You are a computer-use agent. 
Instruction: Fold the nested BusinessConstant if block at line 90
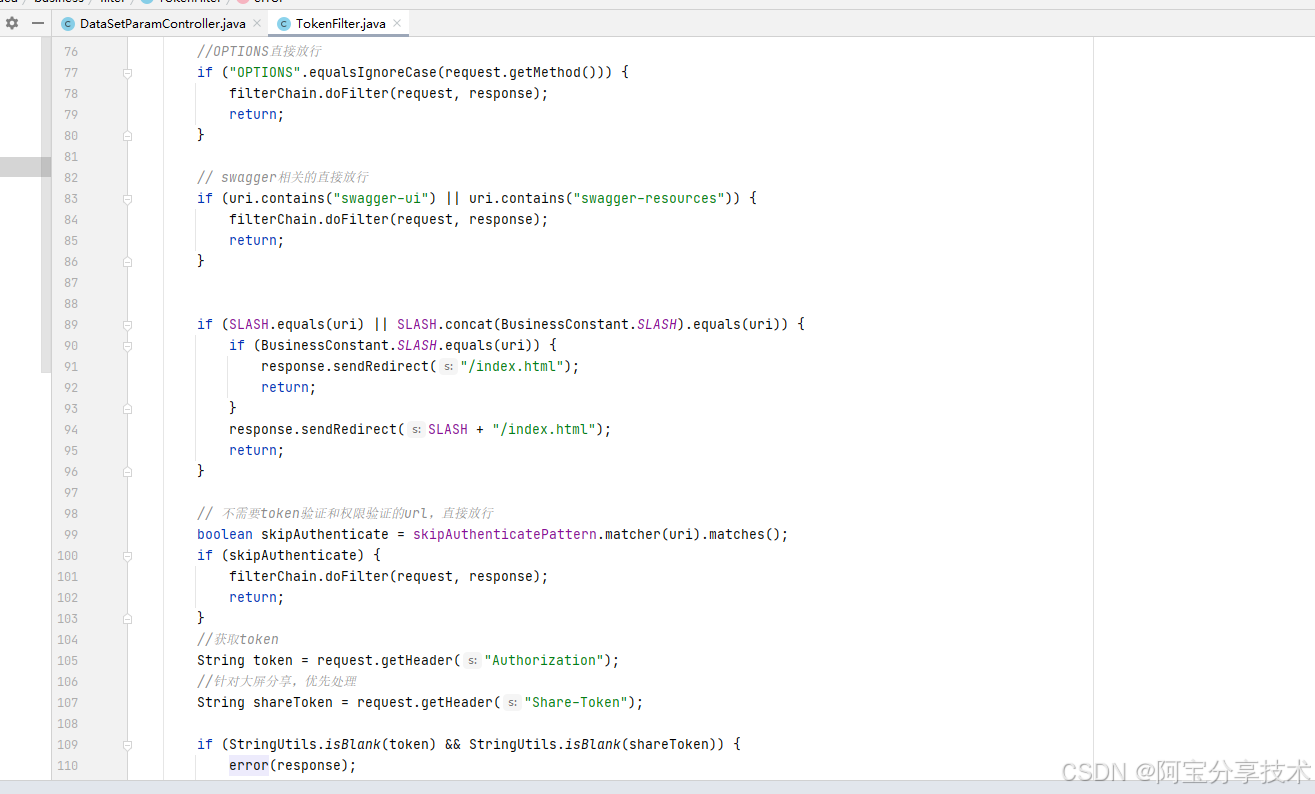[127, 346]
